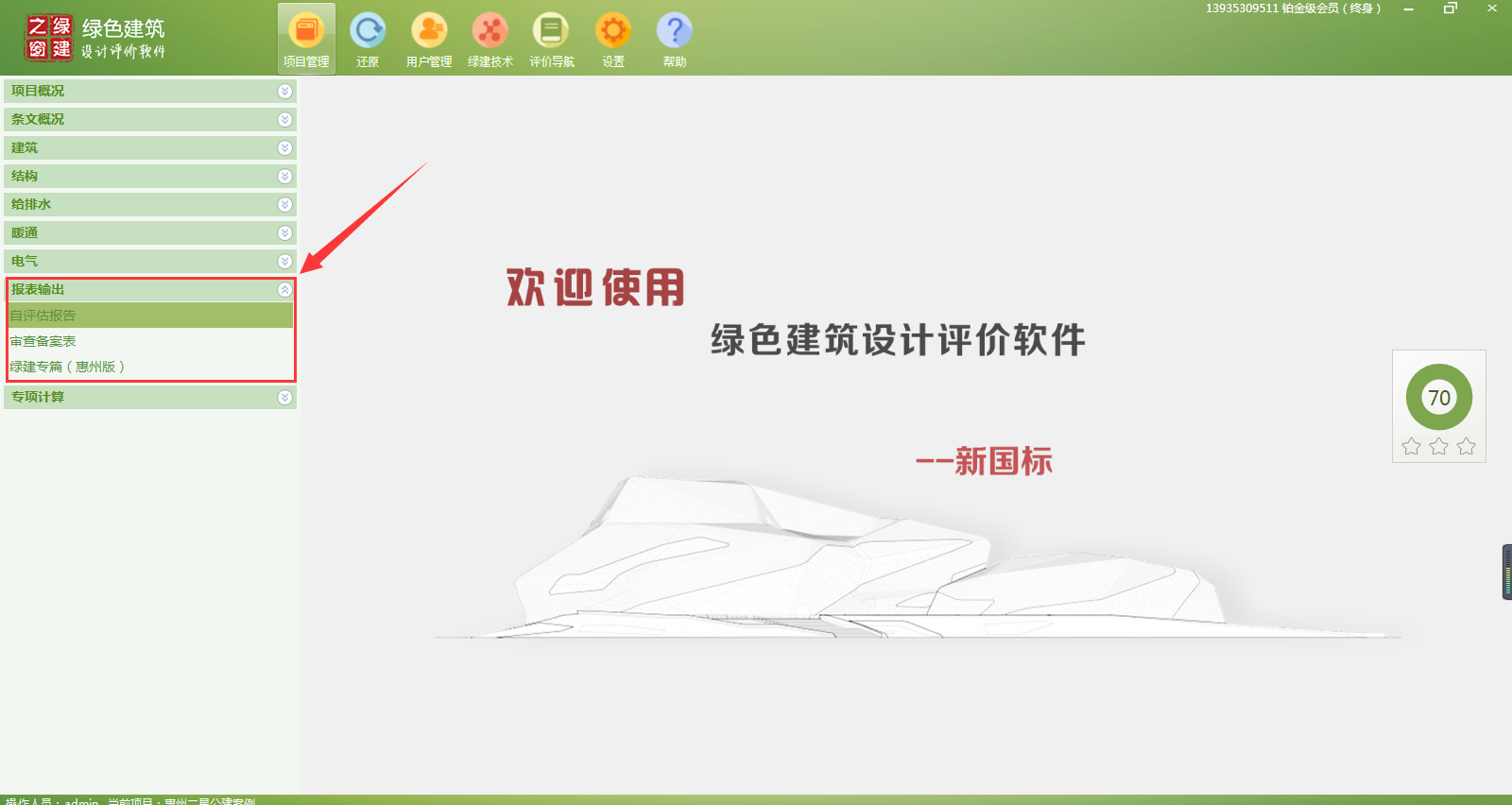Image resolution: width=1512 pixels, height=805 pixels.
Task: Collapse the 报表输出 section chevron
Action: (284, 290)
